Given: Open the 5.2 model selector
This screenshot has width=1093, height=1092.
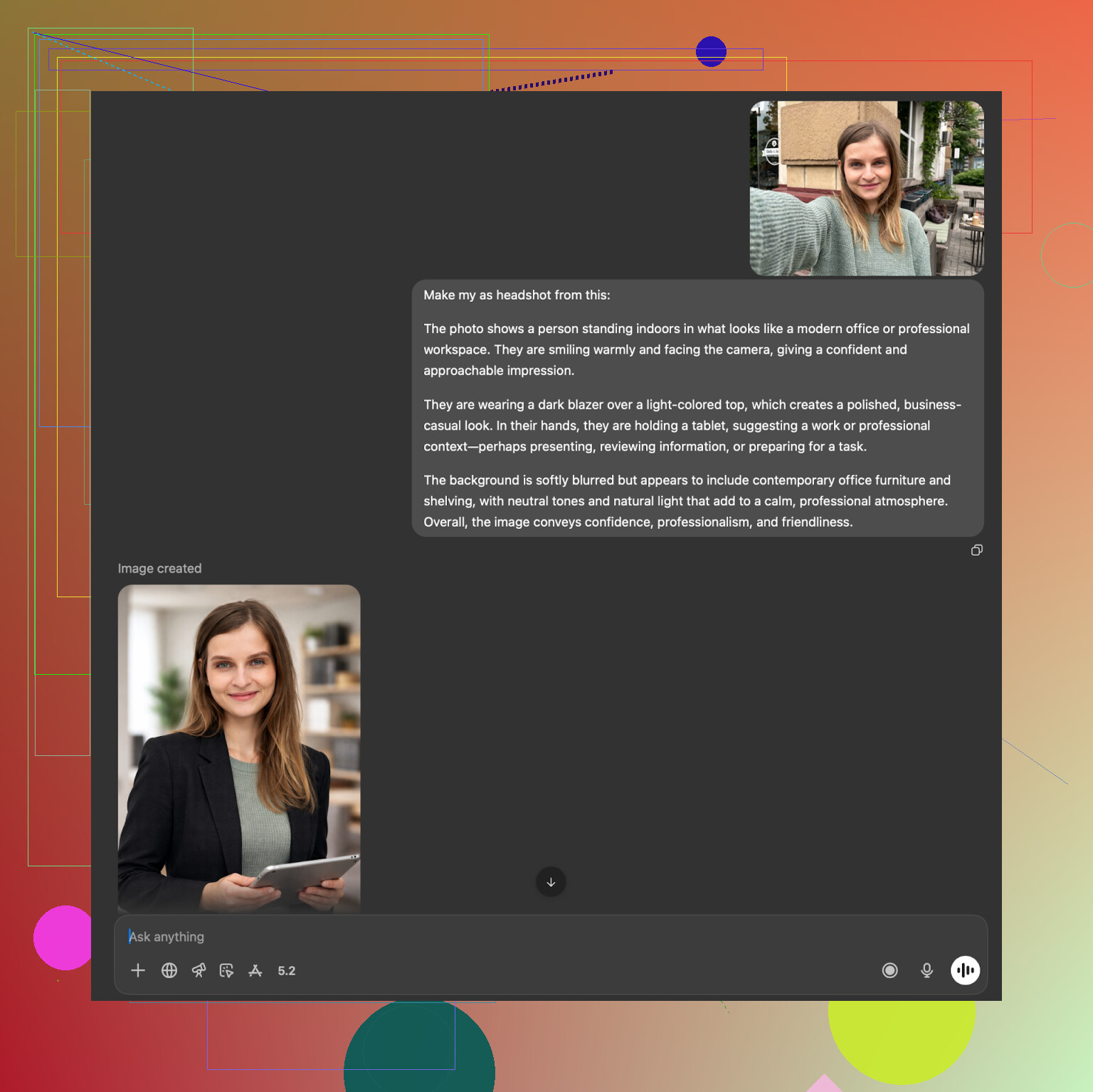Looking at the screenshot, I should (x=287, y=970).
